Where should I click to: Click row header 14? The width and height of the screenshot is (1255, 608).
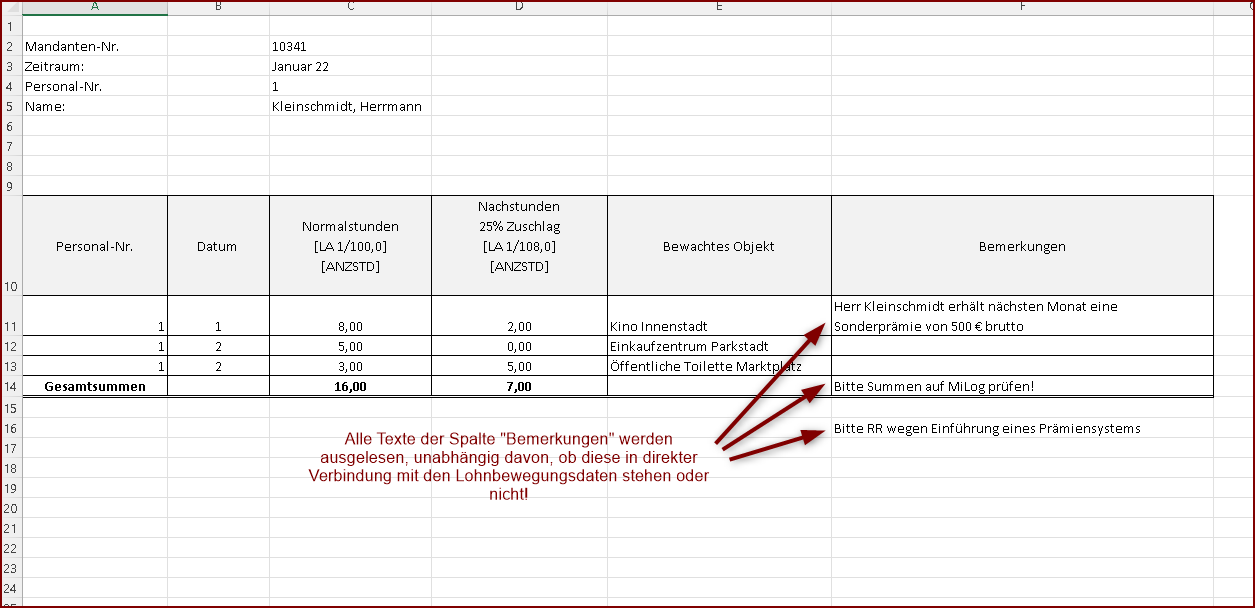tap(10, 386)
